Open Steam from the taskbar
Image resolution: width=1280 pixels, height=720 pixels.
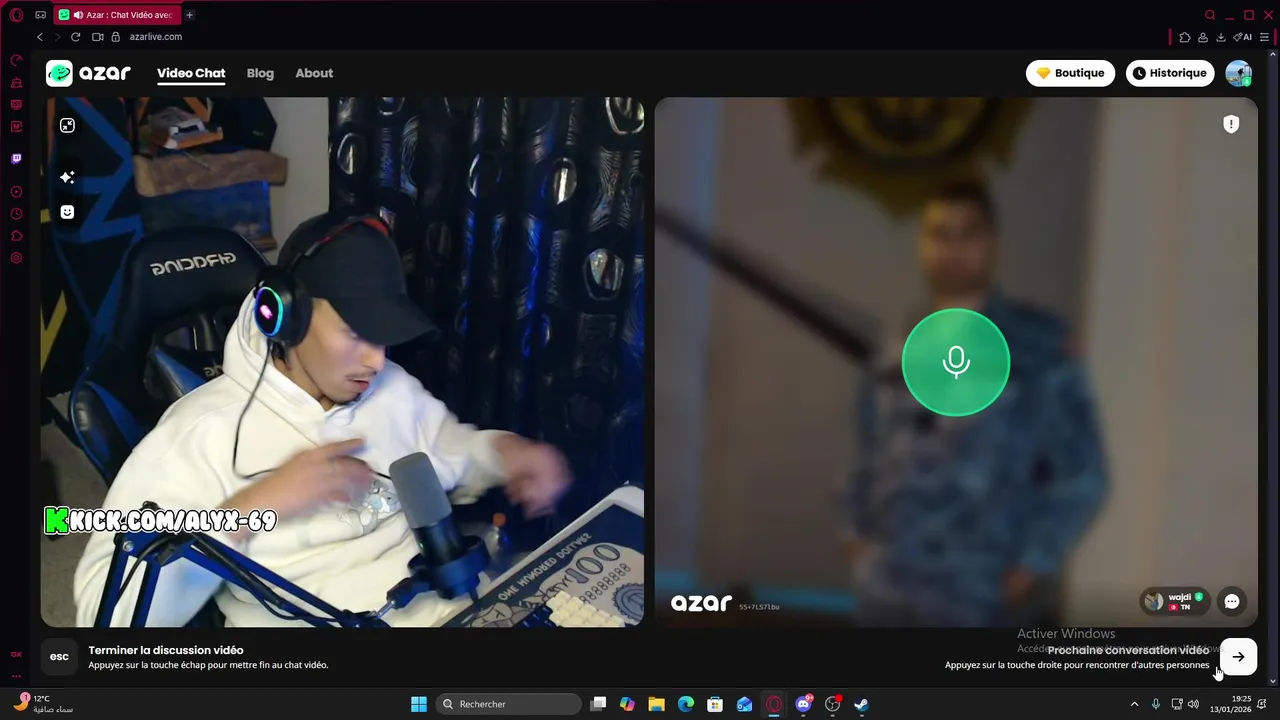861,704
